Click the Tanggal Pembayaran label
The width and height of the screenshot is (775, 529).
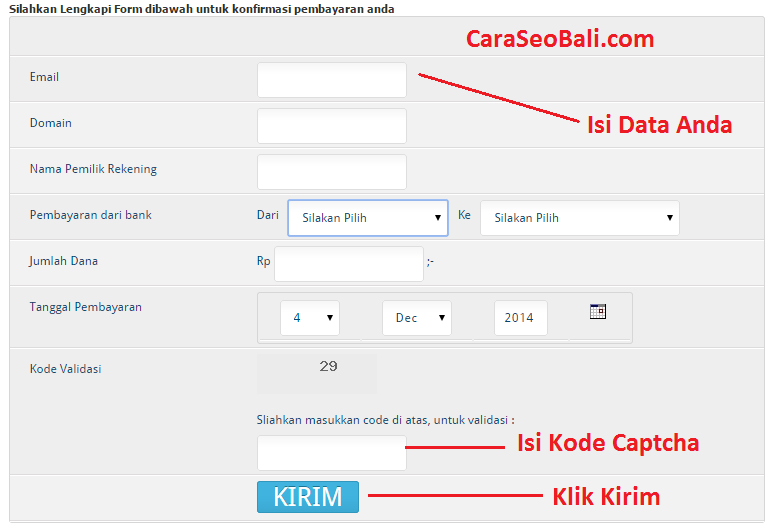86,307
